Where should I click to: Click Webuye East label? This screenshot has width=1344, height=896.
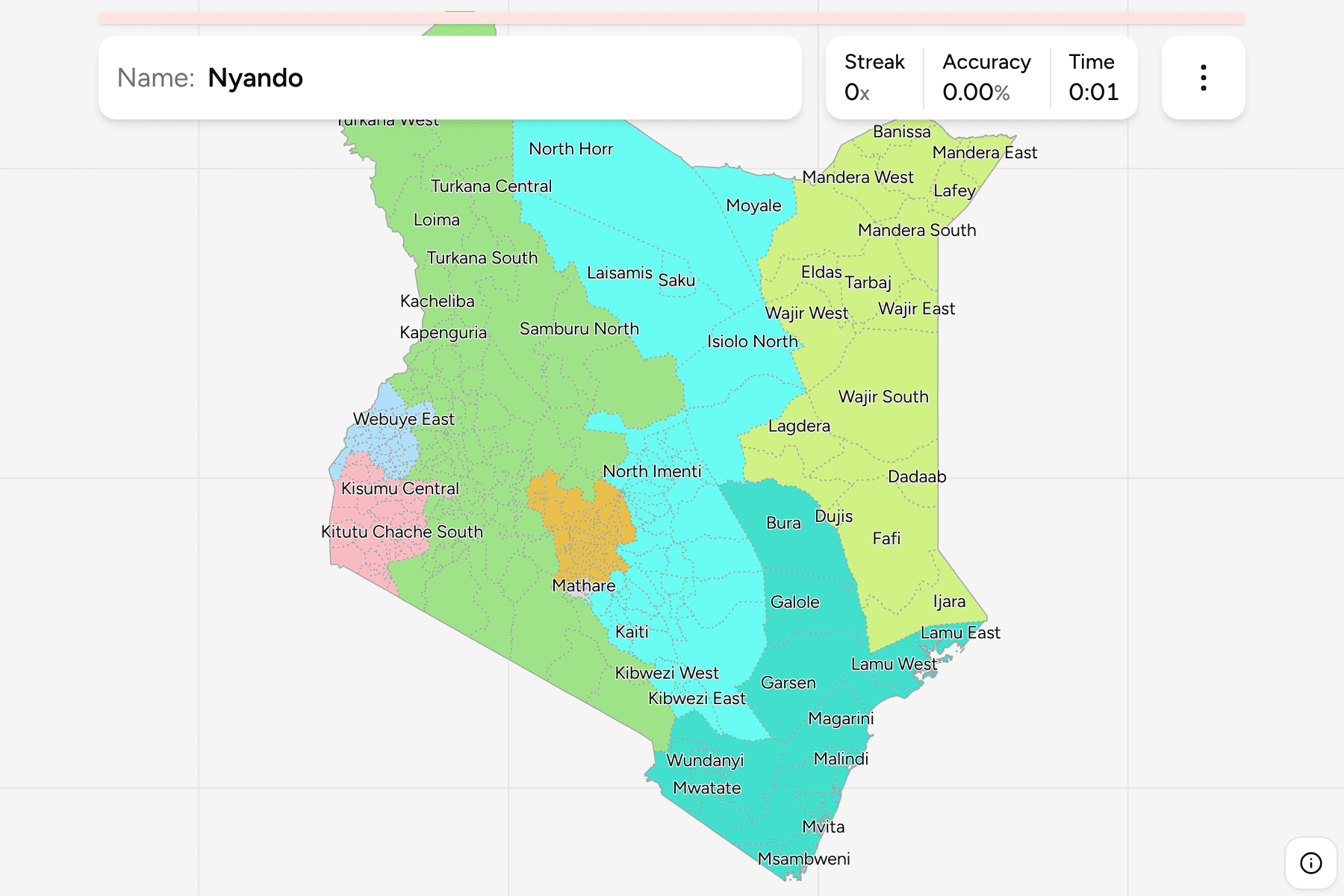[404, 419]
